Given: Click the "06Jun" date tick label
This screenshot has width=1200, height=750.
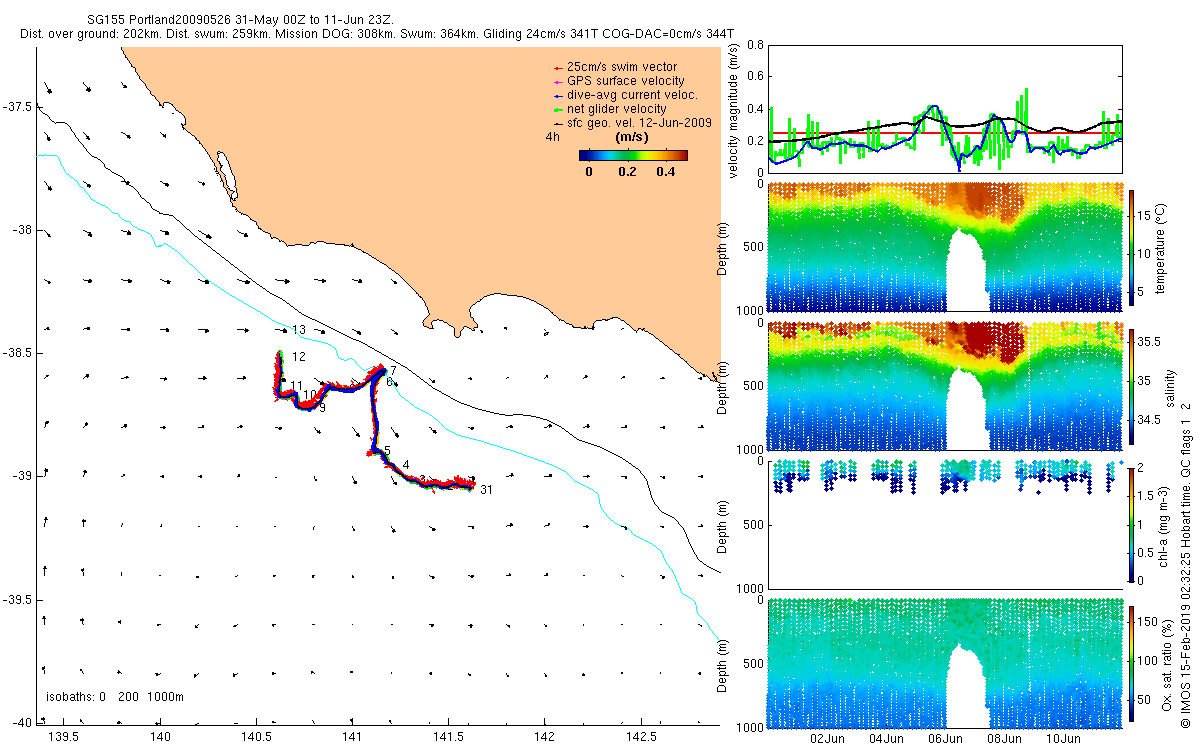Looking at the screenshot, I should [x=946, y=739].
